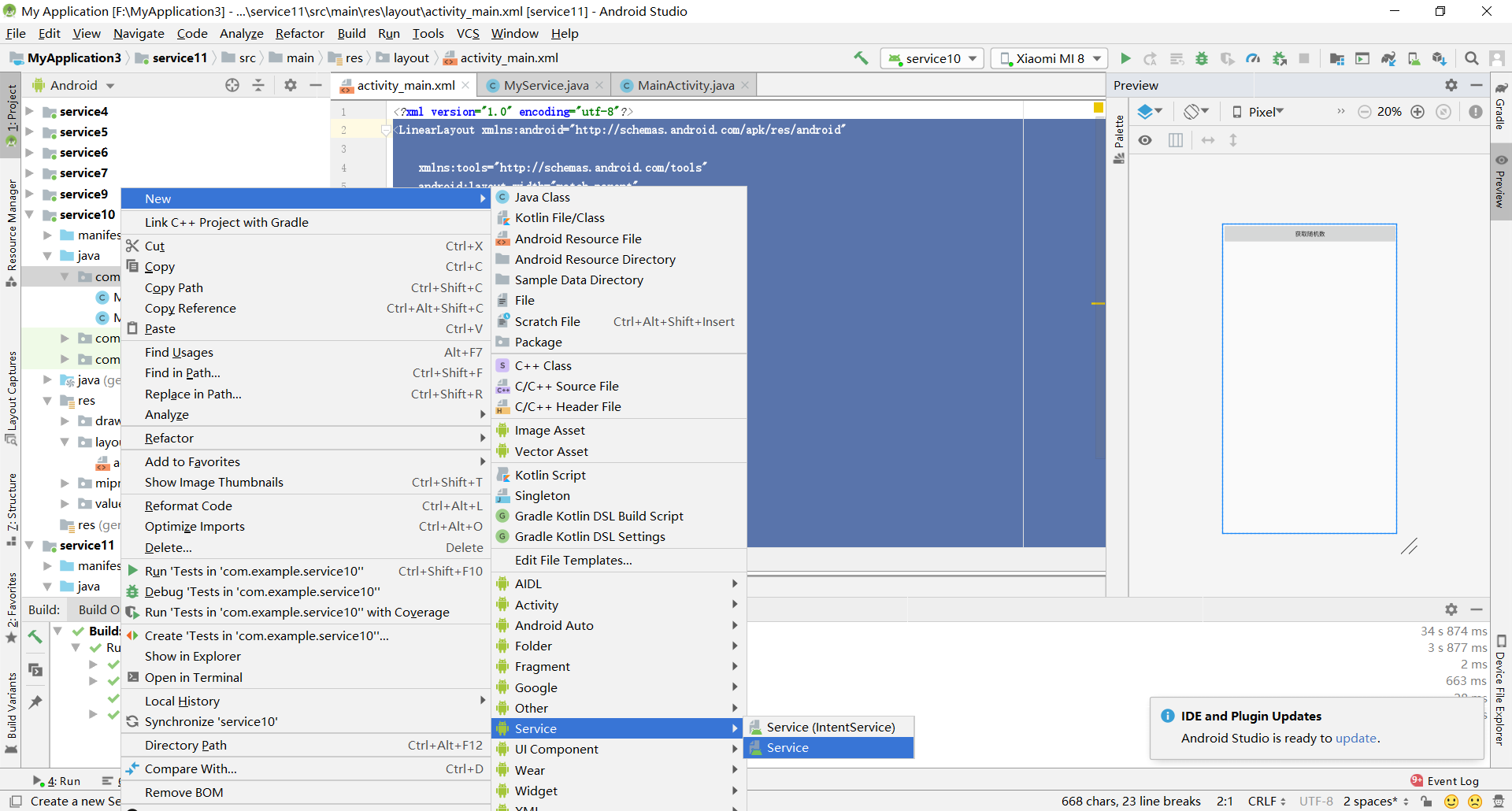Screen dimensions: 1512x811
Task: Click Edit File Templates entry
Action: click(x=619, y=561)
